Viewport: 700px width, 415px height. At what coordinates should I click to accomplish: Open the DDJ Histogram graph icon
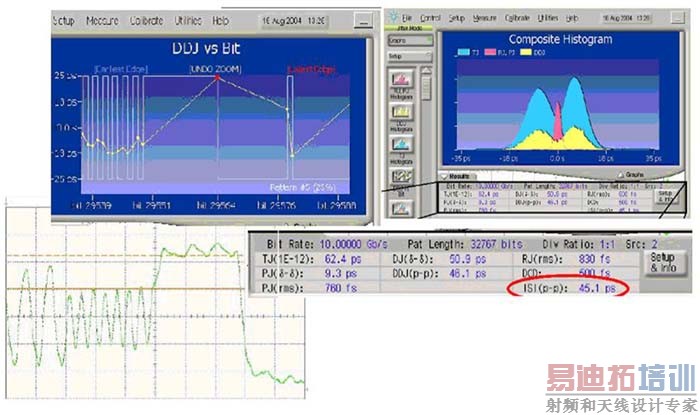(401, 112)
